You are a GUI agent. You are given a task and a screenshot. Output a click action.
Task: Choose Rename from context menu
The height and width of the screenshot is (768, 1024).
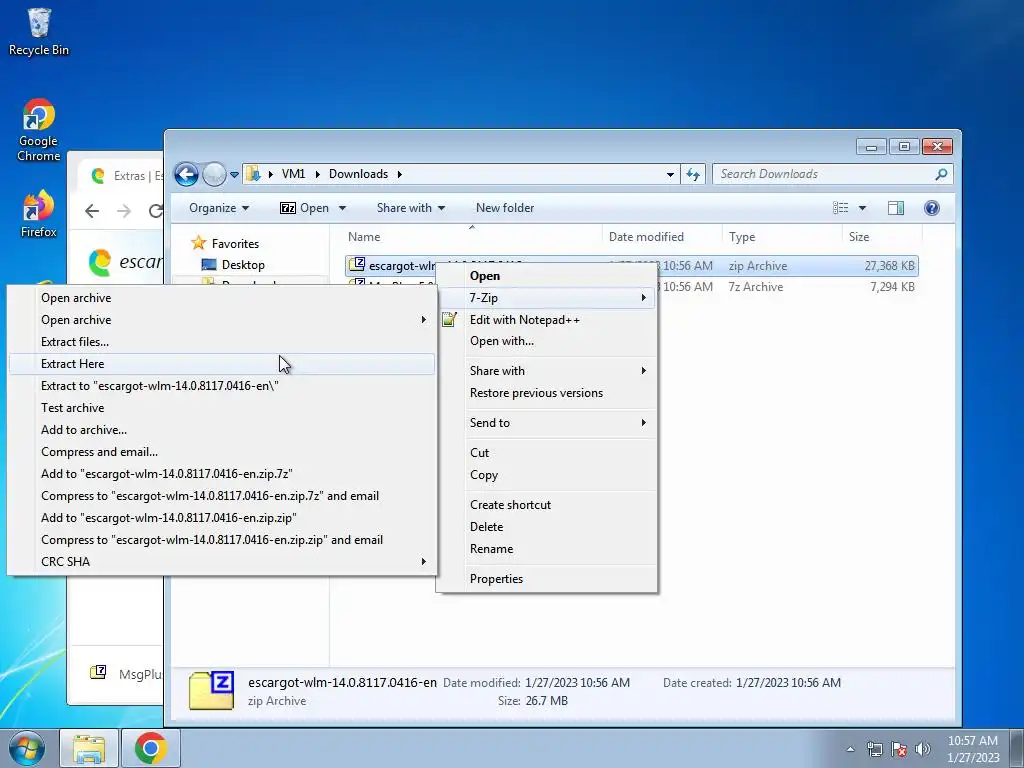[x=547, y=549]
